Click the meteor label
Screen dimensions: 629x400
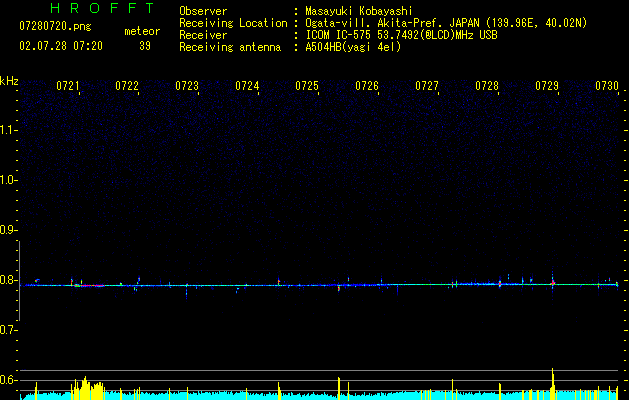(142, 31)
